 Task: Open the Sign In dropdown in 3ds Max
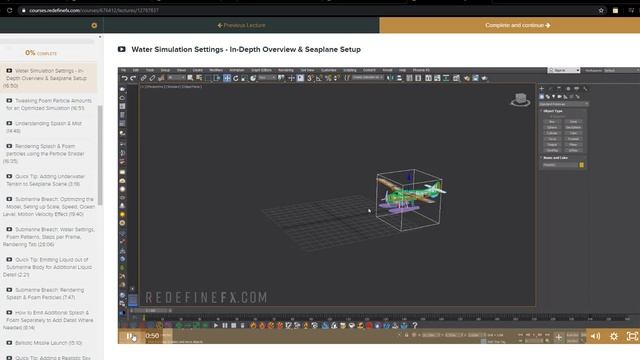pos(564,70)
